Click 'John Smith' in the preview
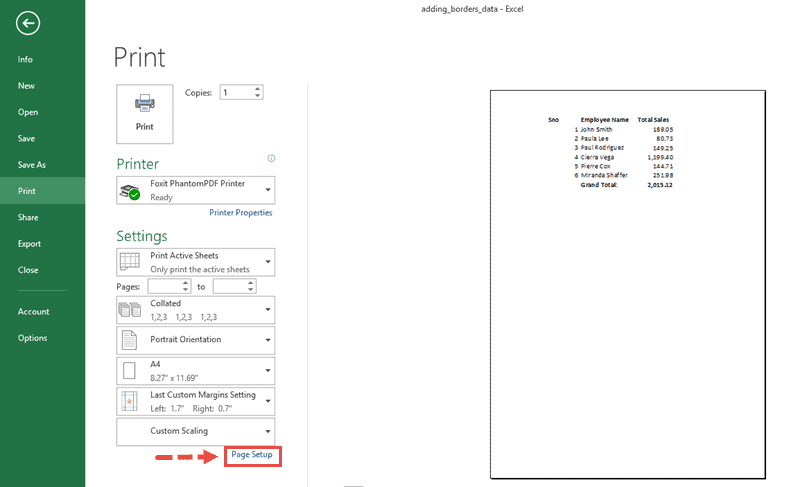This screenshot has height=487, width=800. coord(596,130)
